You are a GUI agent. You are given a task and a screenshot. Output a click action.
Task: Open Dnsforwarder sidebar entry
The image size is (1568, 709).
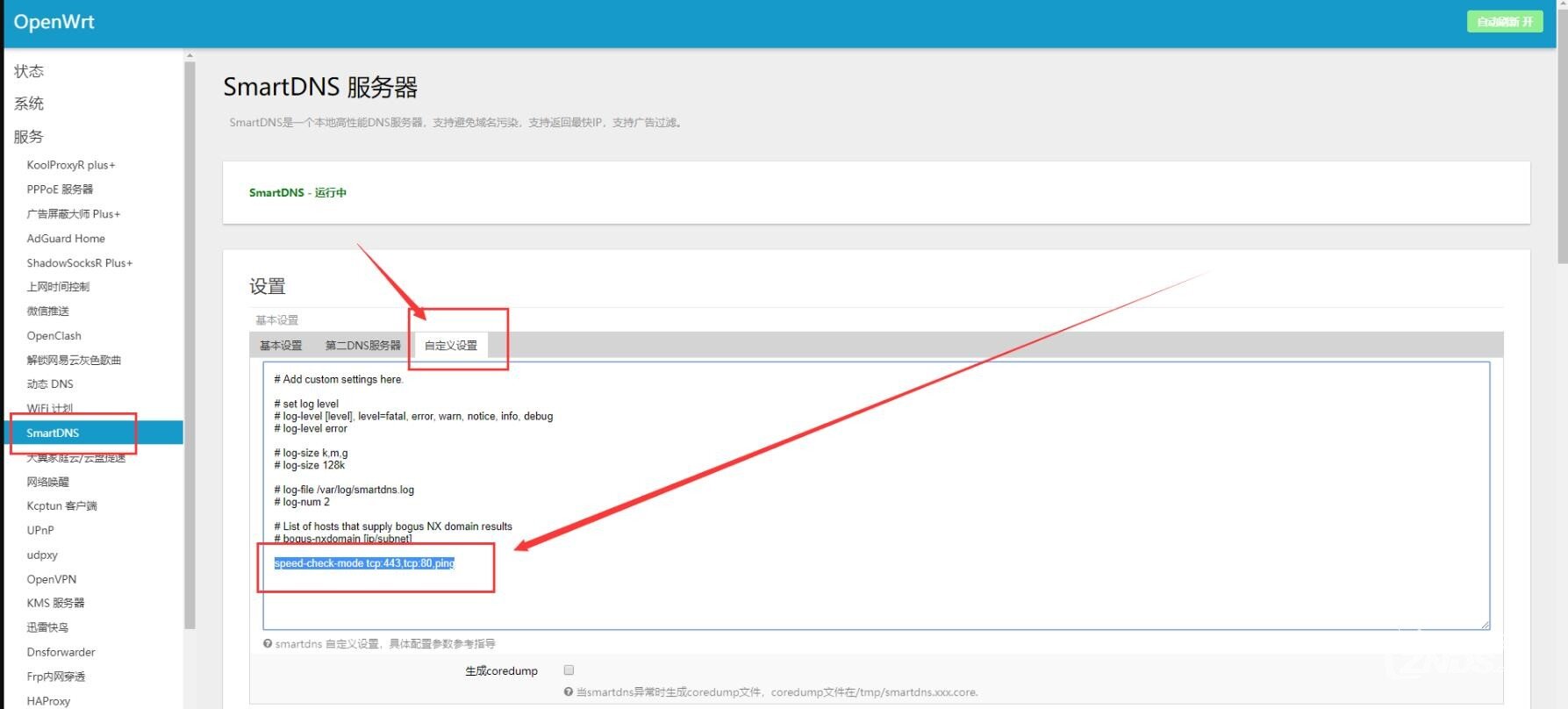61,652
